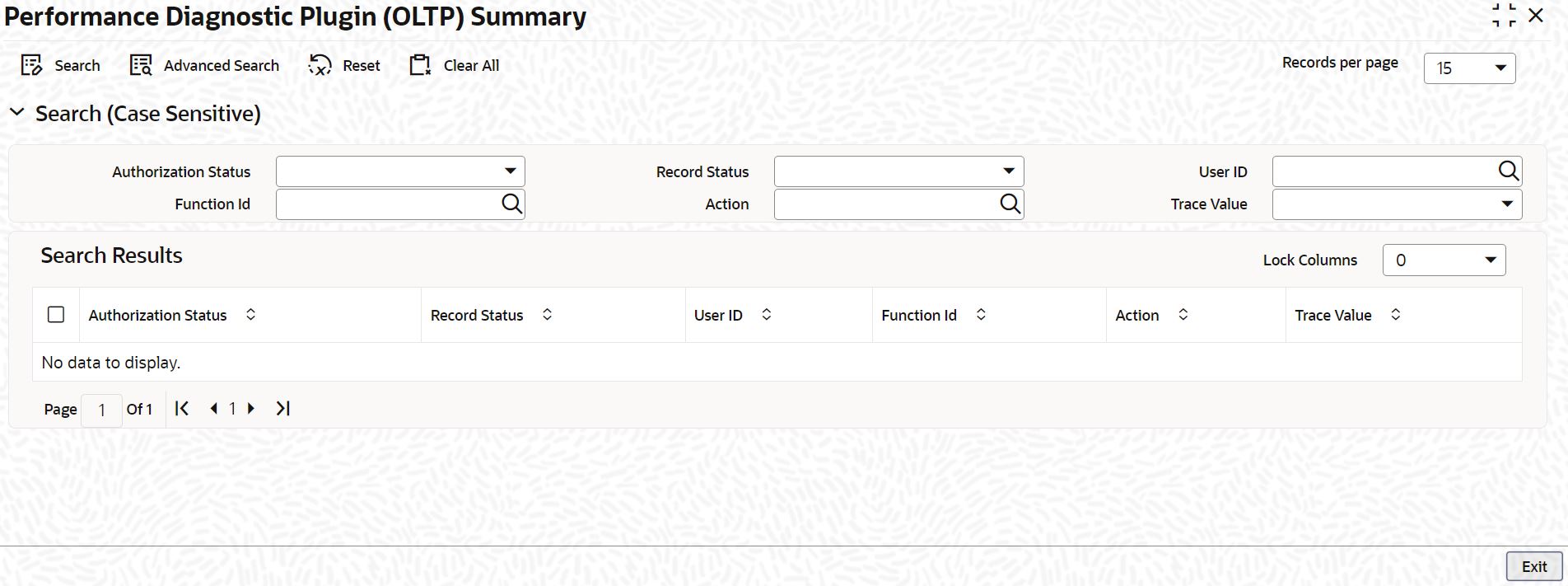
Task: Sort by Authorization Status column
Action: pyautogui.click(x=251, y=315)
